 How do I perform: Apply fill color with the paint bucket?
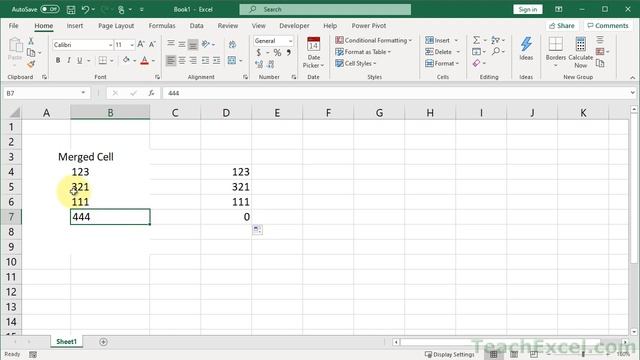coord(126,60)
